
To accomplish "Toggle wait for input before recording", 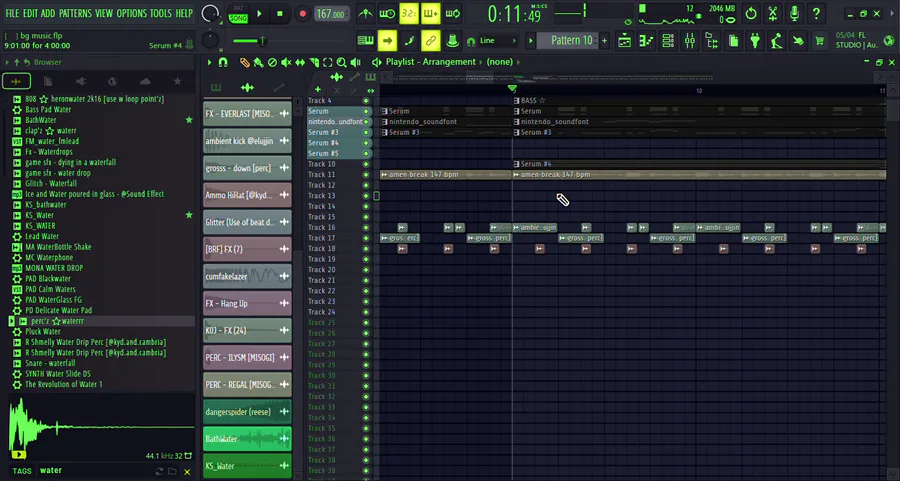I will click(x=387, y=14).
